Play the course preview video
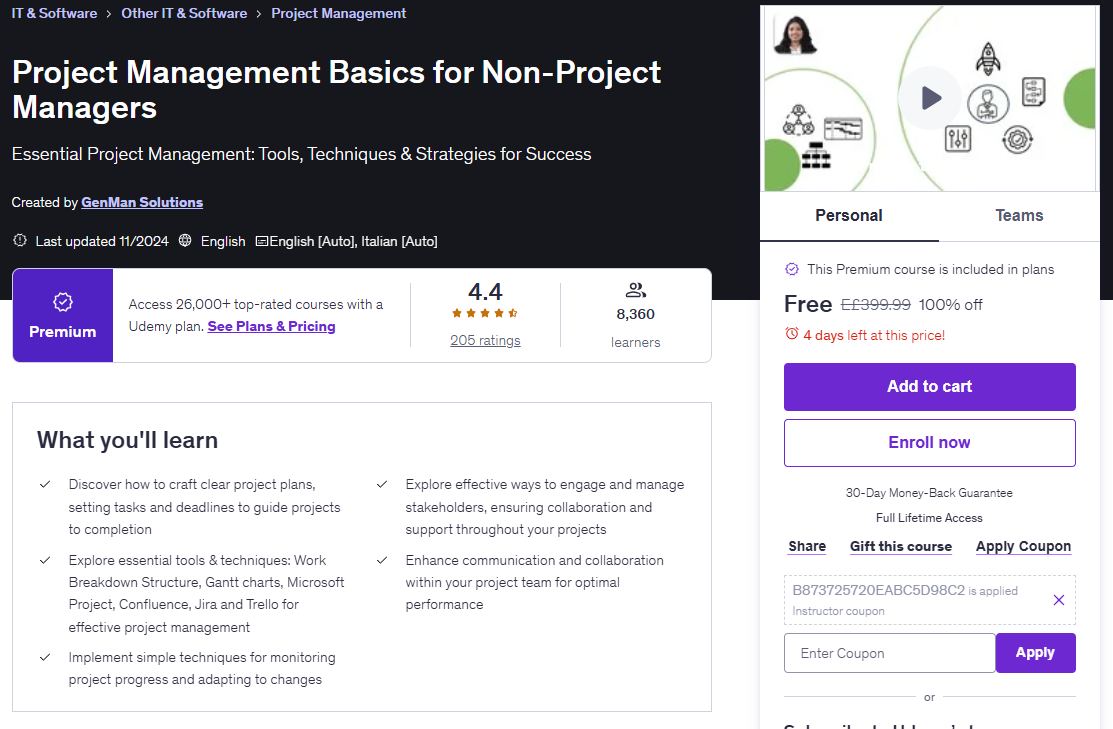The image size is (1113, 729). tap(930, 98)
